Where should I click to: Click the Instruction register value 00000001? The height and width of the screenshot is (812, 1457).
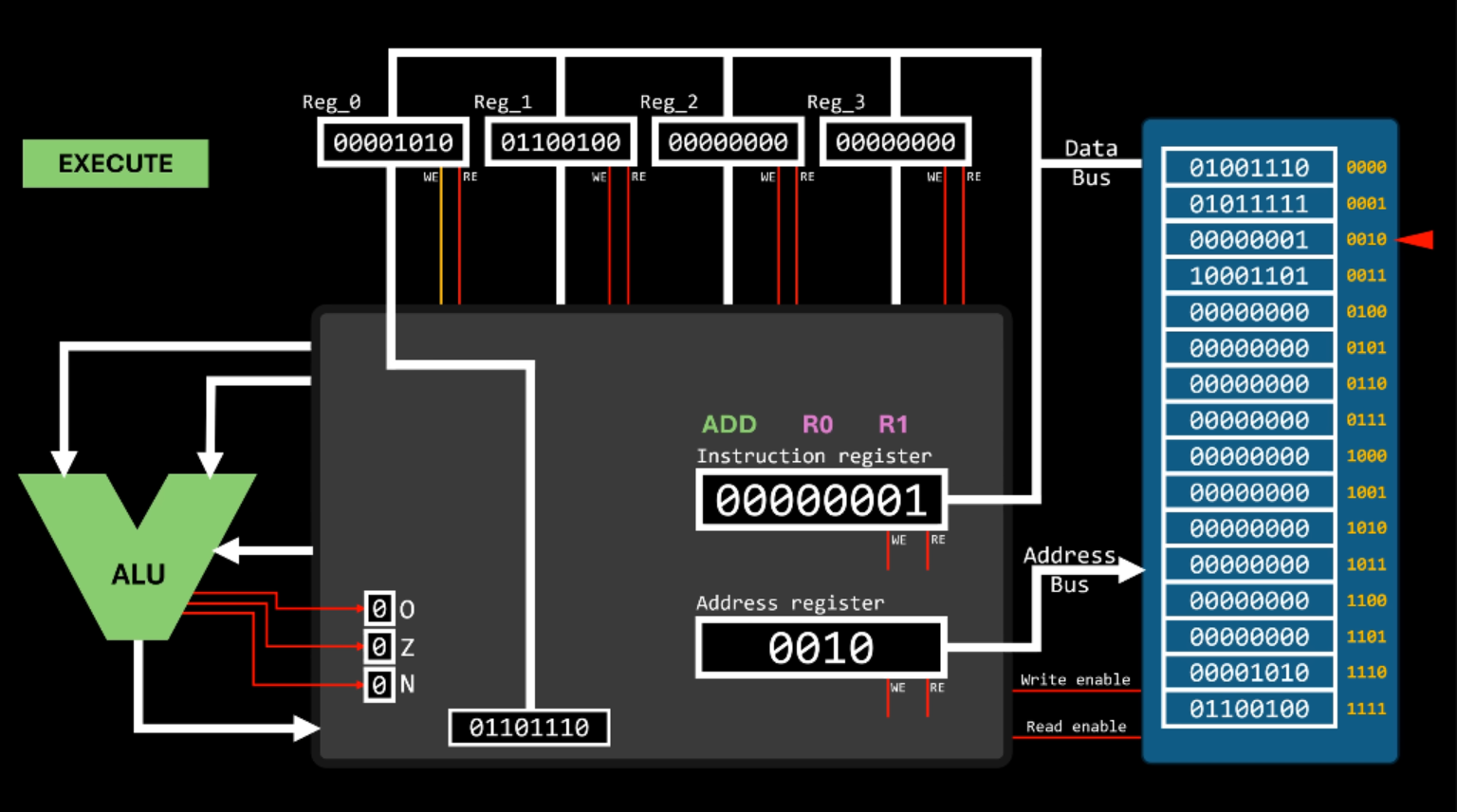[x=821, y=500]
